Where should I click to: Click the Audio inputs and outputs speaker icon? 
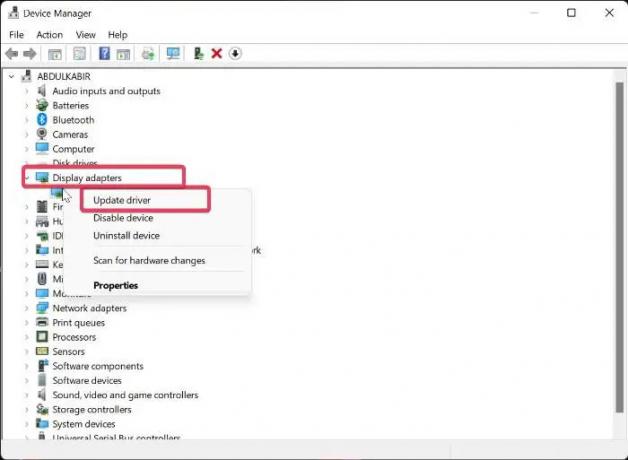(x=42, y=90)
